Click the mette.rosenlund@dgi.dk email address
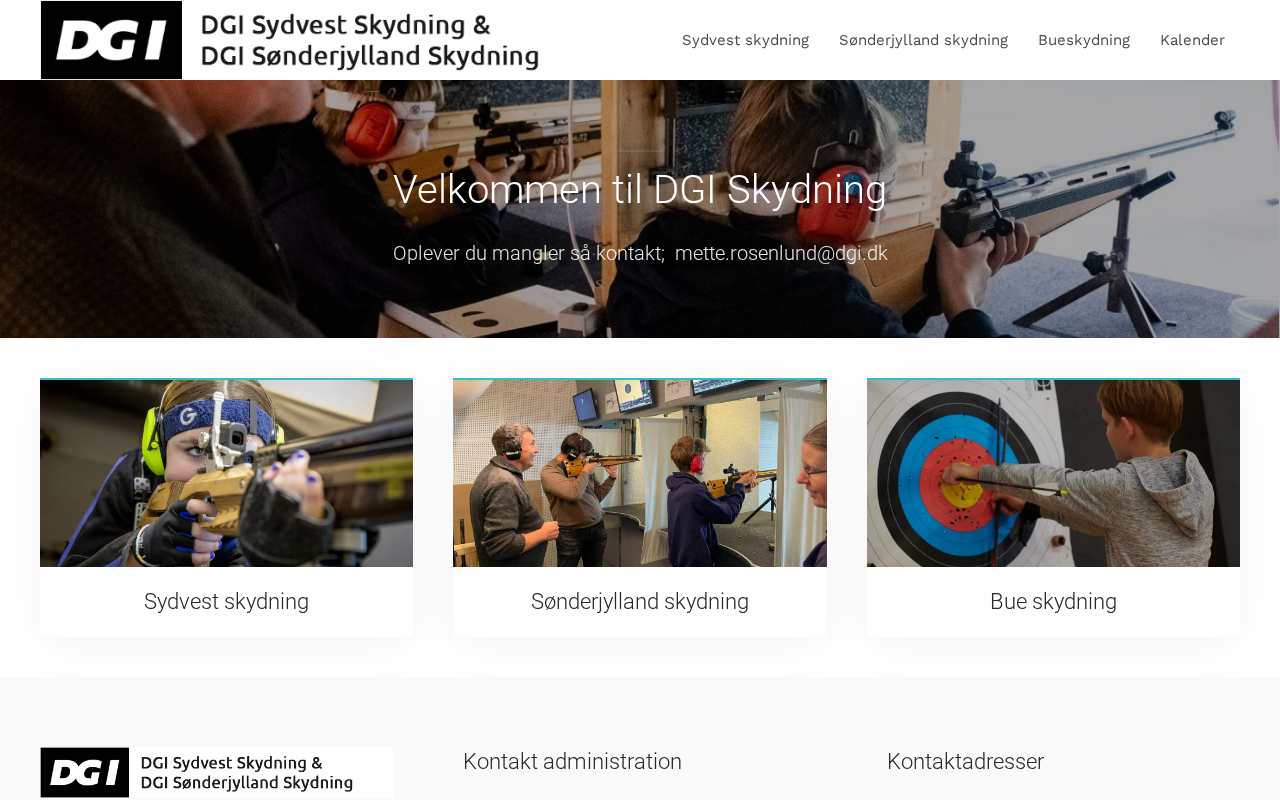The height and width of the screenshot is (800, 1280). tap(781, 253)
